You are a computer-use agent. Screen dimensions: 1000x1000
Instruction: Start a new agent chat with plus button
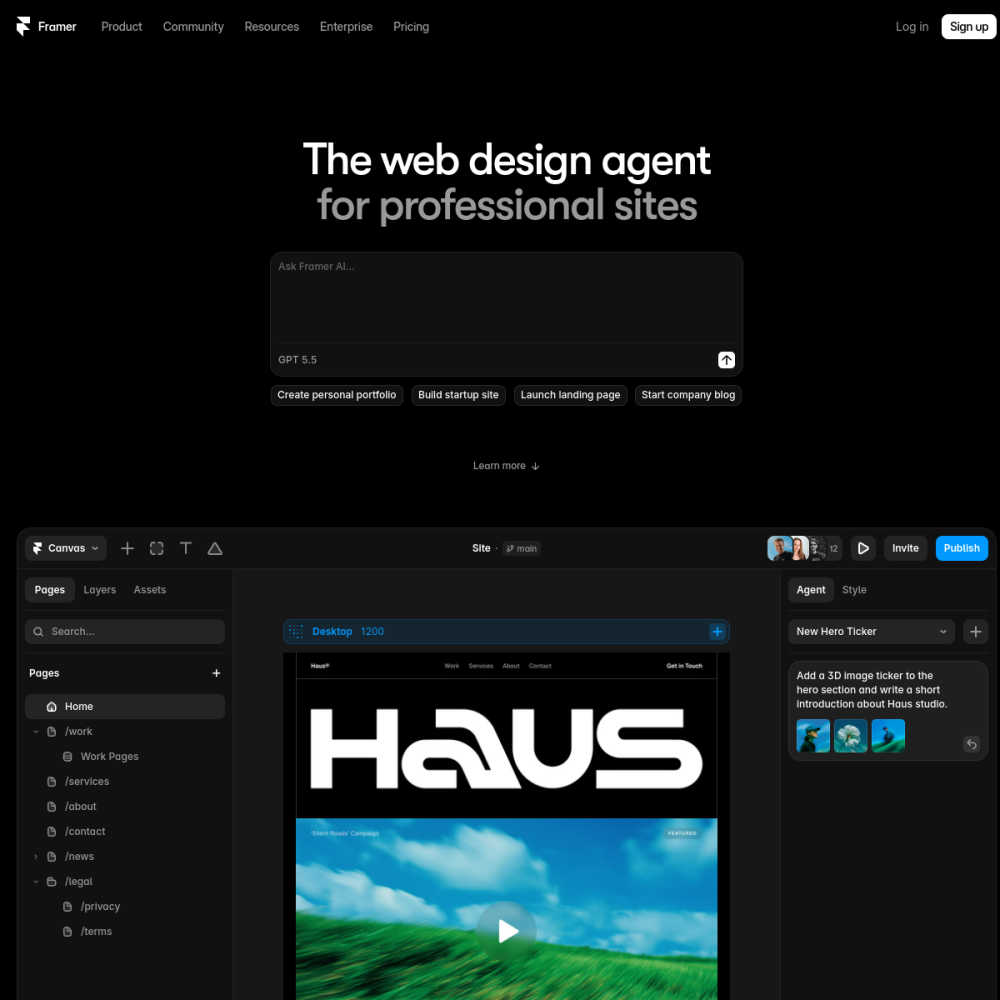(x=975, y=631)
